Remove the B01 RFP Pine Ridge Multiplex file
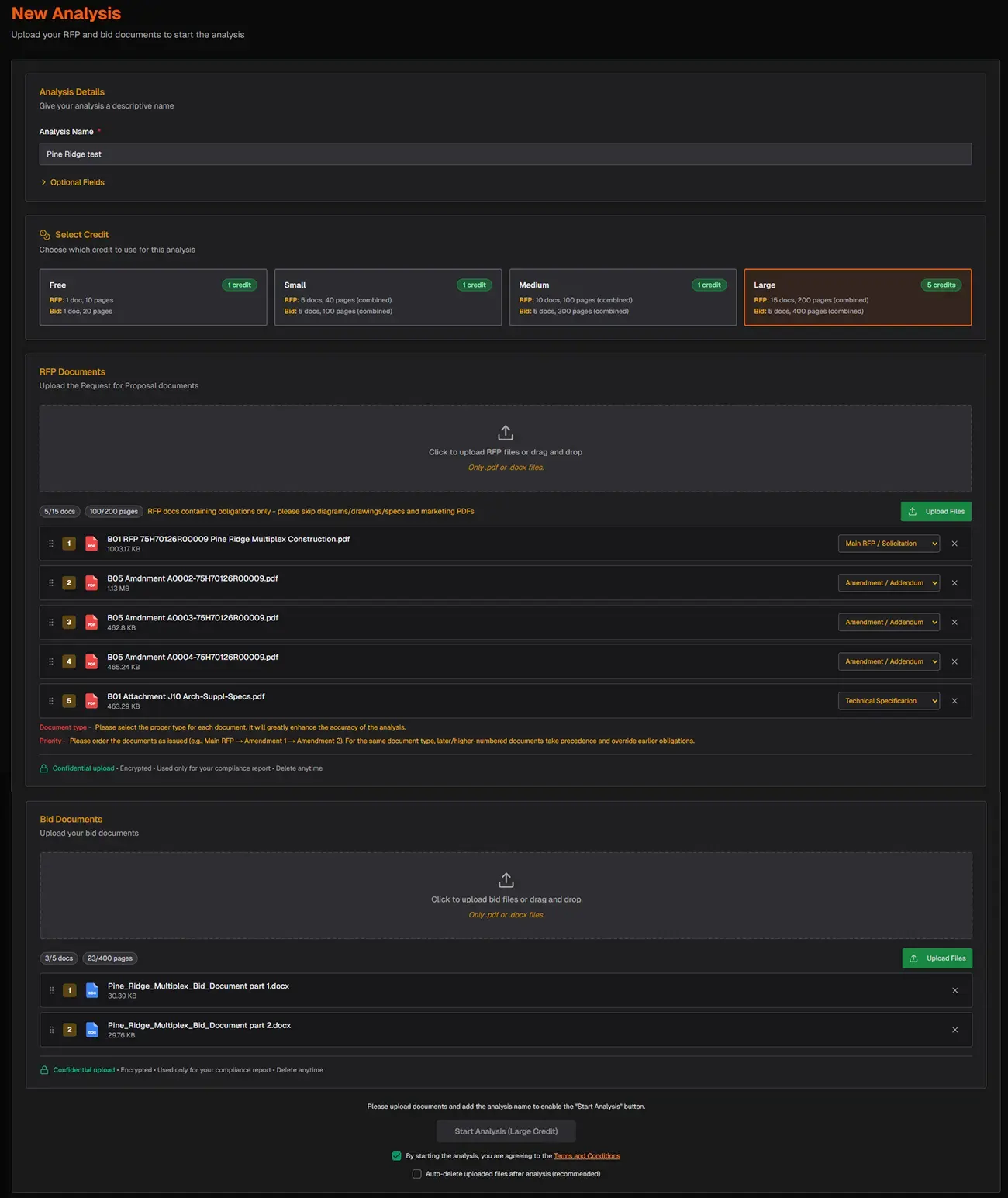 (954, 544)
